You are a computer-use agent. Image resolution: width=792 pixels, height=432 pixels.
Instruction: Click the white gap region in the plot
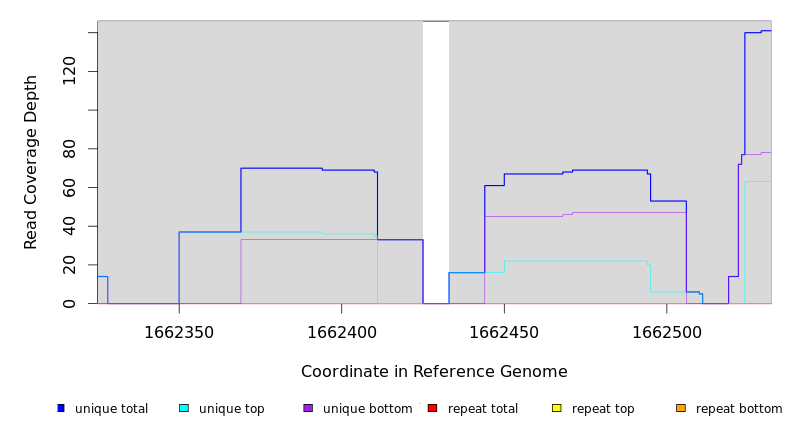[436, 160]
